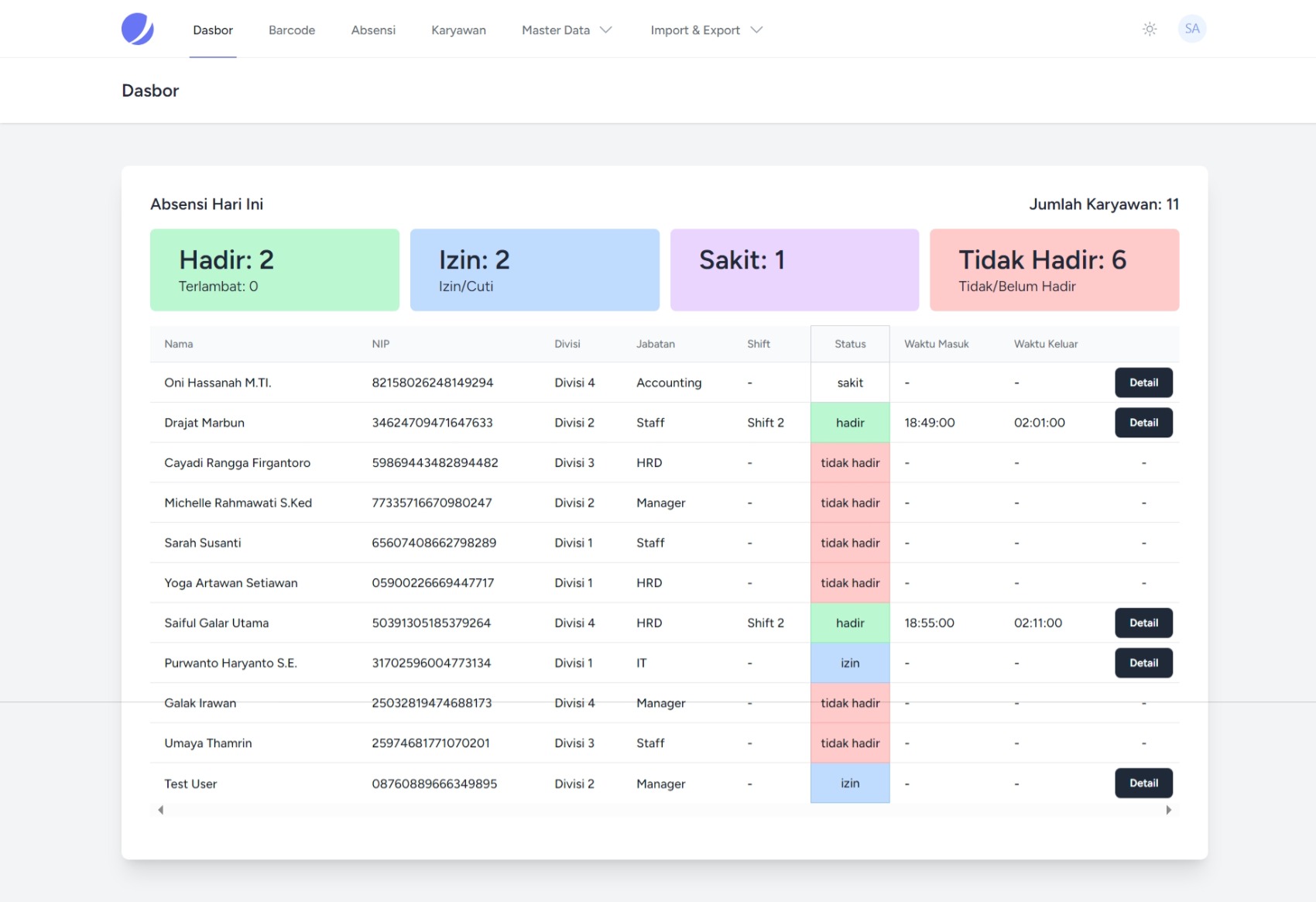Open the Karyawan page
Image resolution: width=1316 pixels, height=902 pixels.
tap(458, 30)
